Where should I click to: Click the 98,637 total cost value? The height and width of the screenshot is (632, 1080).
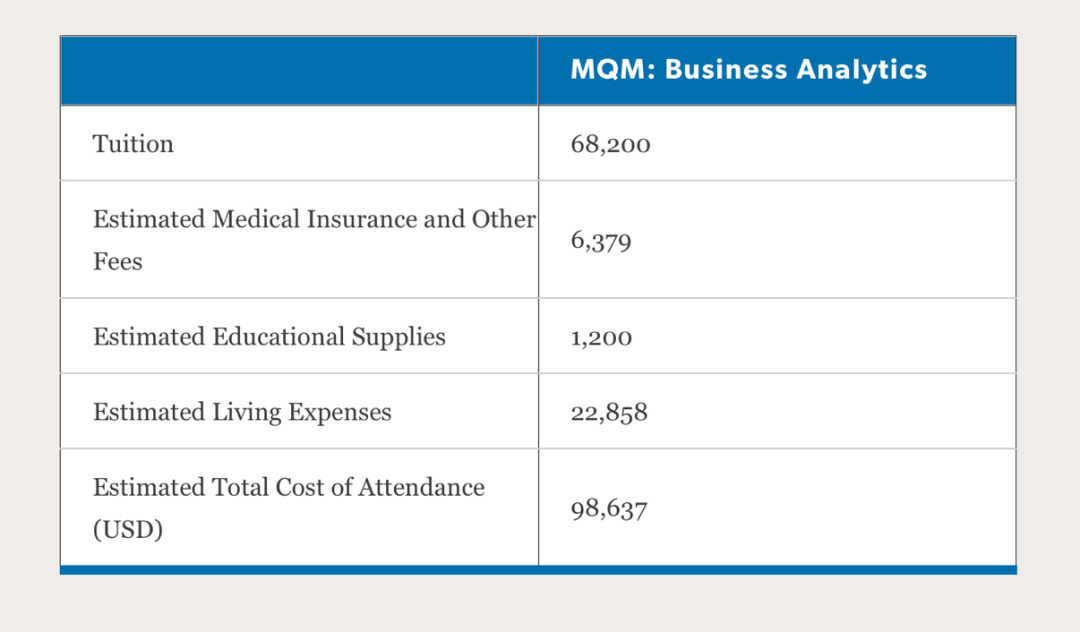click(609, 509)
